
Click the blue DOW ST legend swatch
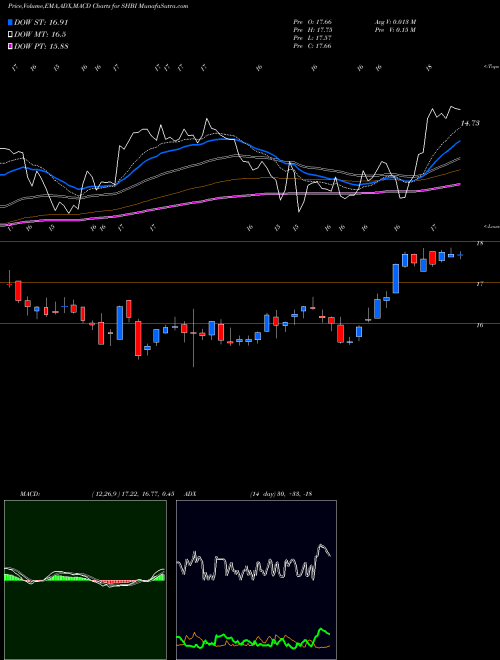(x=10, y=22)
